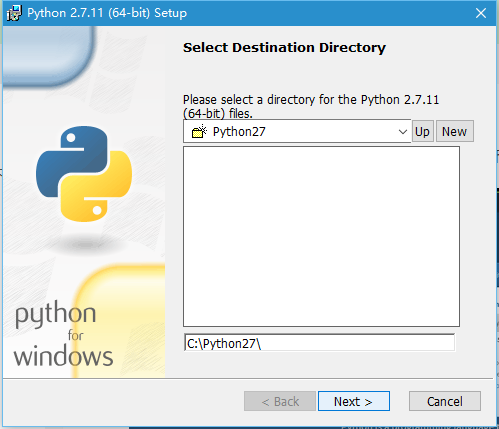Click inside the empty directory list box

pos(321,236)
